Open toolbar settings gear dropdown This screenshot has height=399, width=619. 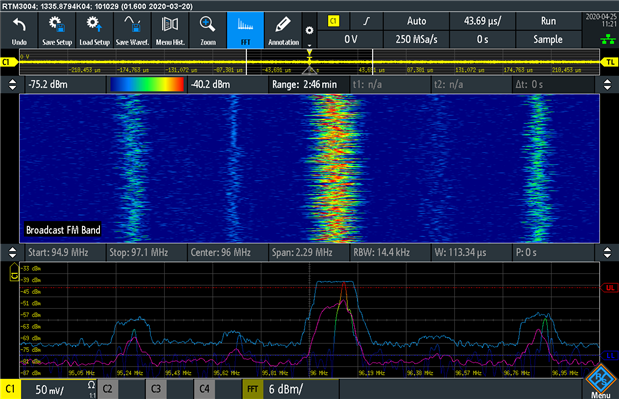click(310, 30)
